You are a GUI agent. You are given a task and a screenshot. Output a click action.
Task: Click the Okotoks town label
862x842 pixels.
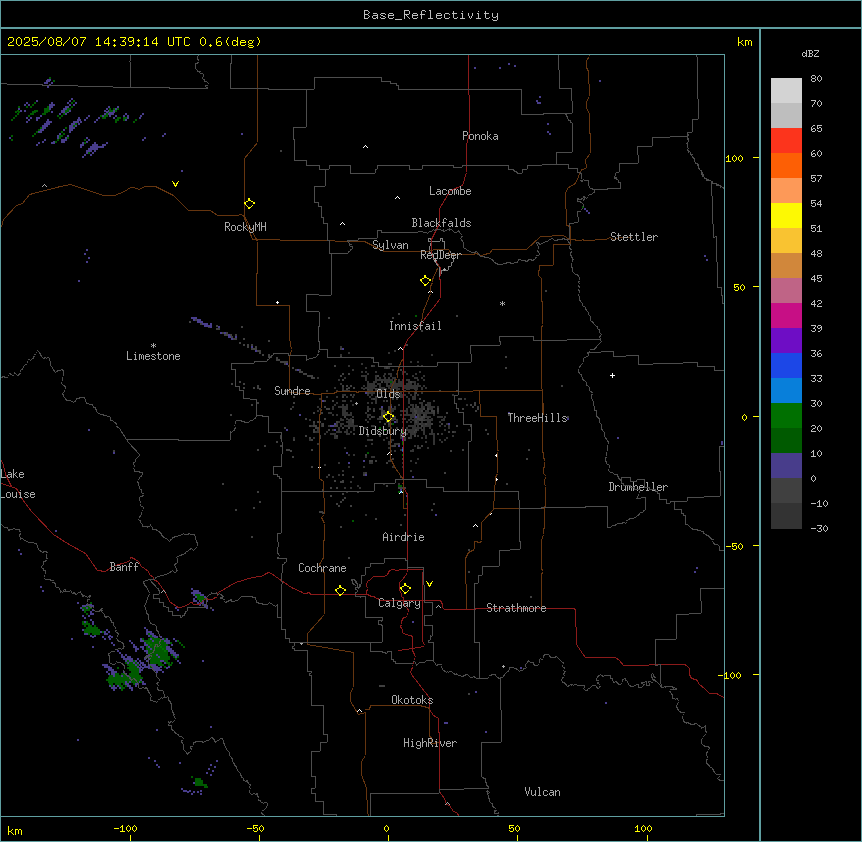(x=412, y=700)
